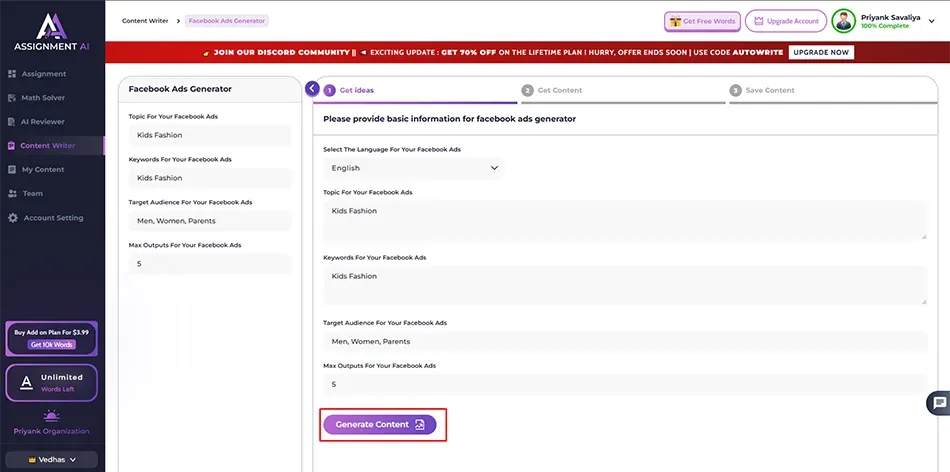The height and width of the screenshot is (472, 950).
Task: Click the user profile avatar
Action: (843, 21)
